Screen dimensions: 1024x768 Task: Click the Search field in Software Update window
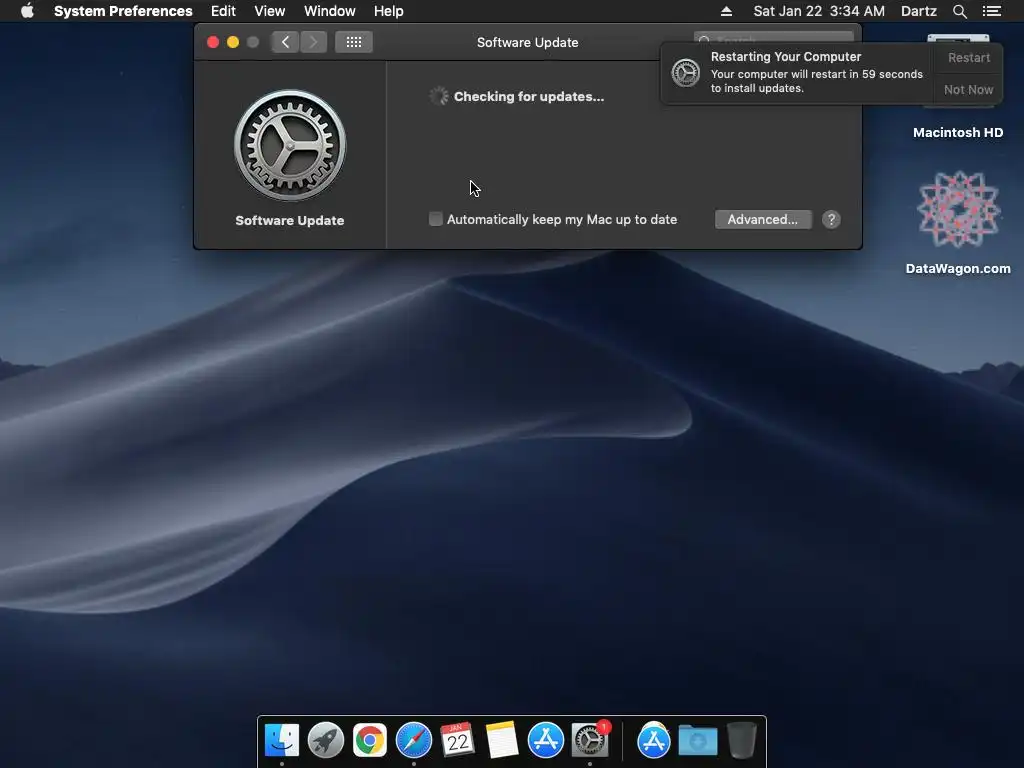[773, 39]
